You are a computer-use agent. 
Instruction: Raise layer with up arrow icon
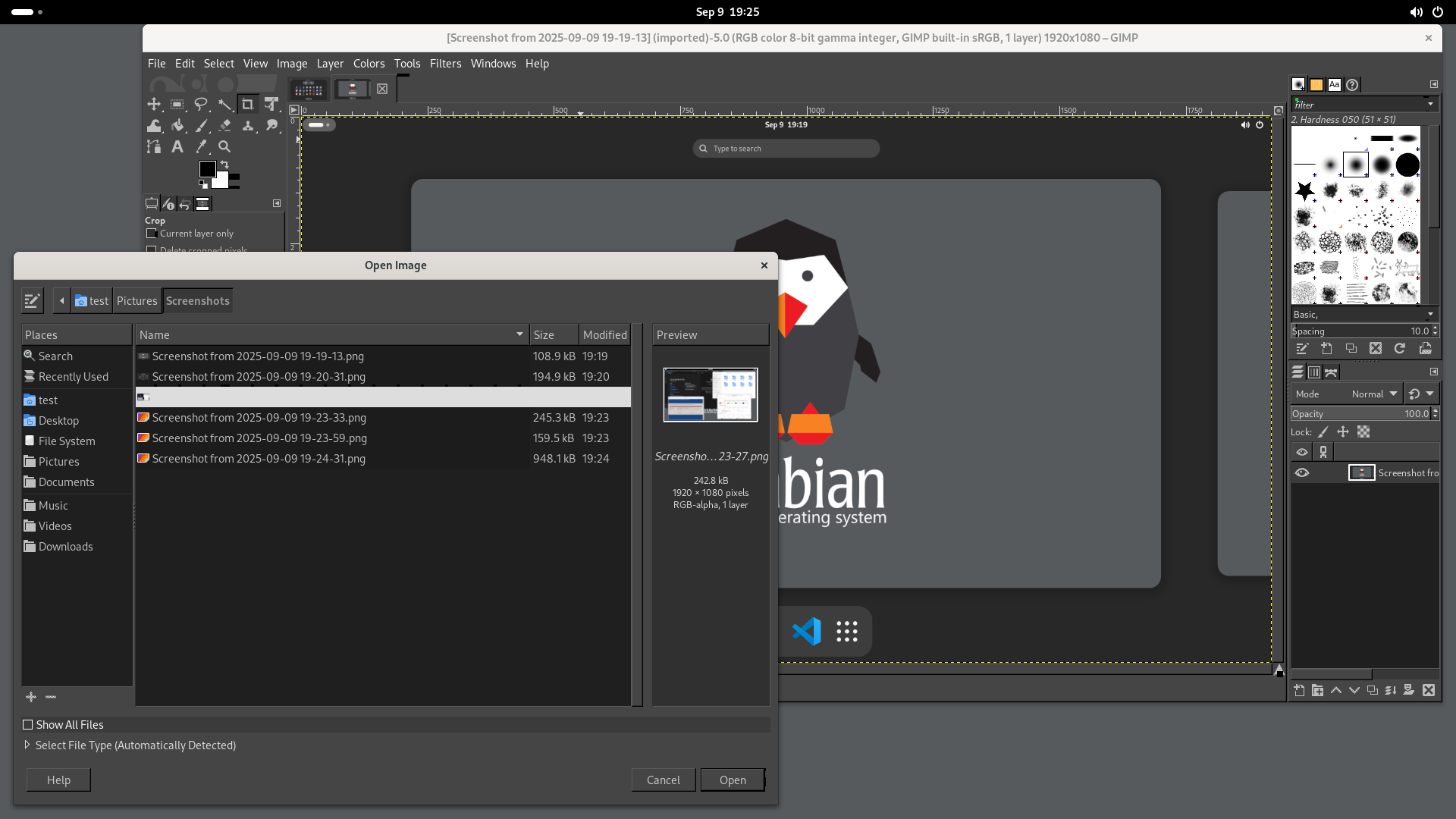[1335, 690]
